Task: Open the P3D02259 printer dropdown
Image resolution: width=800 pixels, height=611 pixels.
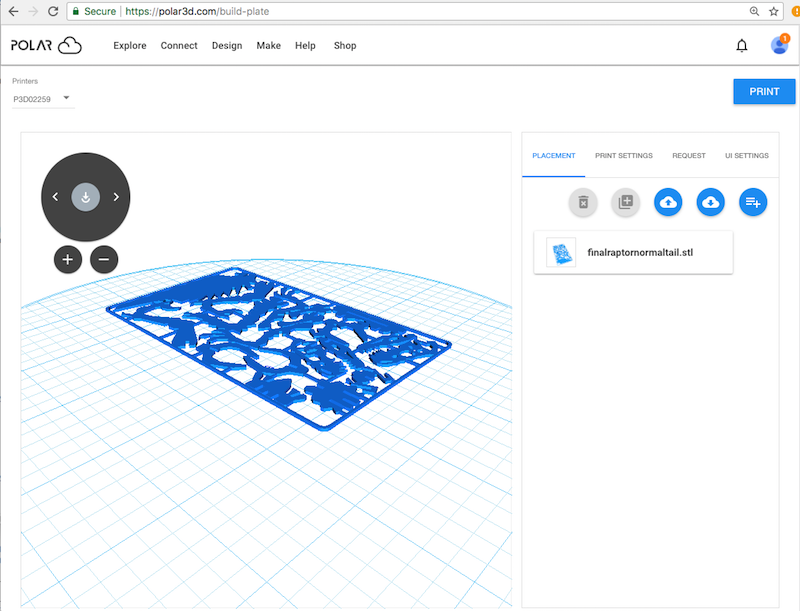Action: (43, 98)
